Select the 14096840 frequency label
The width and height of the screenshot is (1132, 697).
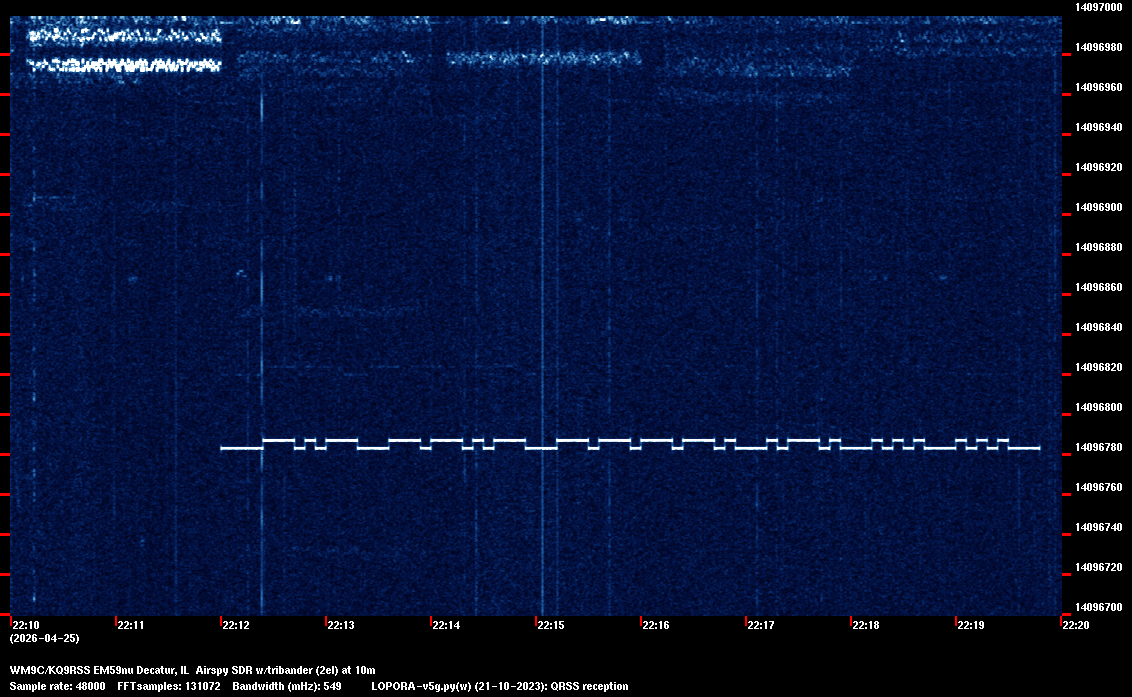coord(1097,327)
